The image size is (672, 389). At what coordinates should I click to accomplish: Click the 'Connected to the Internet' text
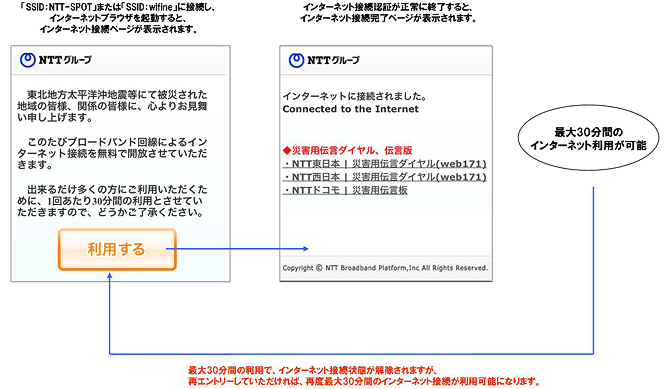(351, 109)
